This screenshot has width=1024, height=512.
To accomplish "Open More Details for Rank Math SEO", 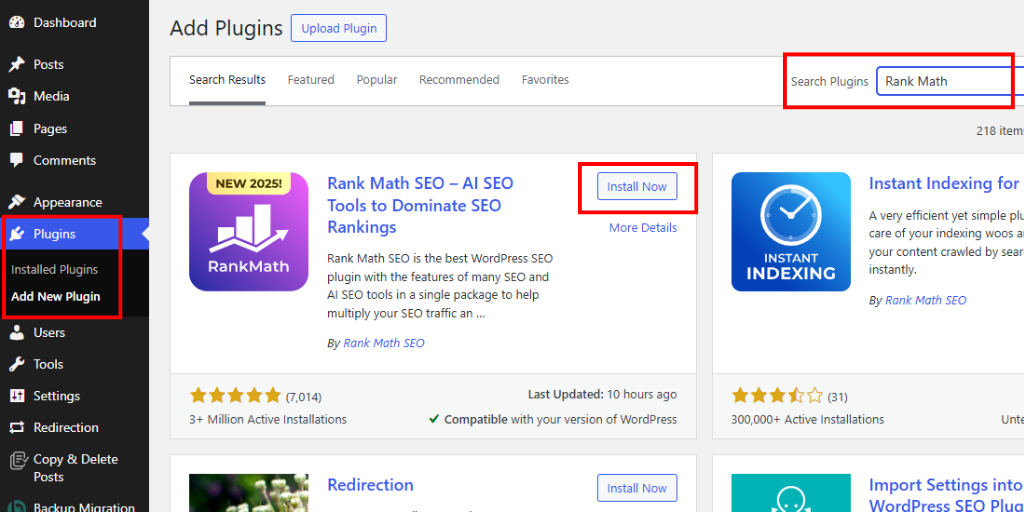I will 643,228.
